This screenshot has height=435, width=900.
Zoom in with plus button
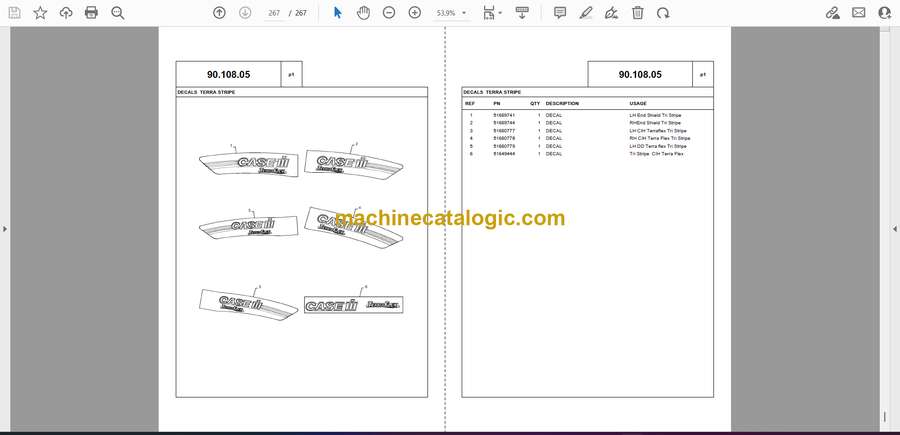click(415, 13)
